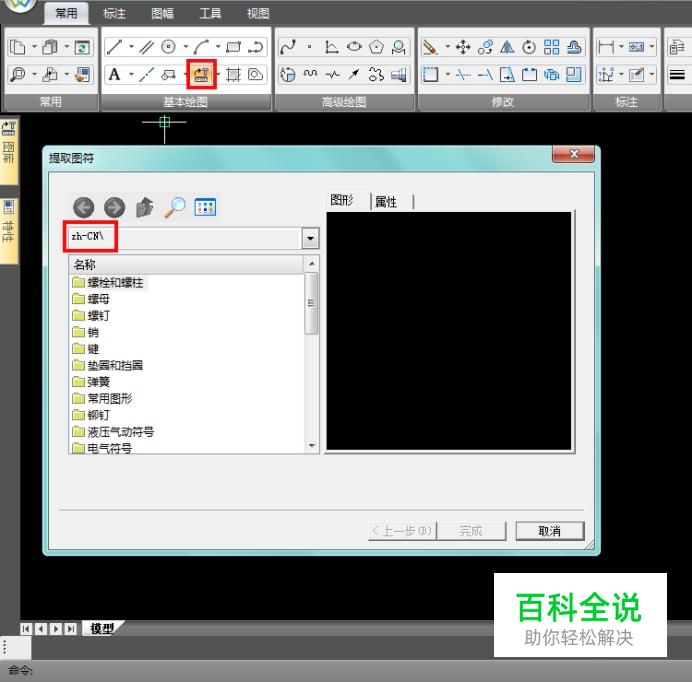
Task: Select the spline curve tool
Action: tap(288, 47)
